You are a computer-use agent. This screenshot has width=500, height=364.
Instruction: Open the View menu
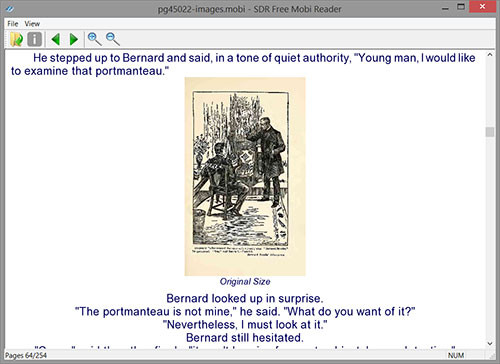32,24
